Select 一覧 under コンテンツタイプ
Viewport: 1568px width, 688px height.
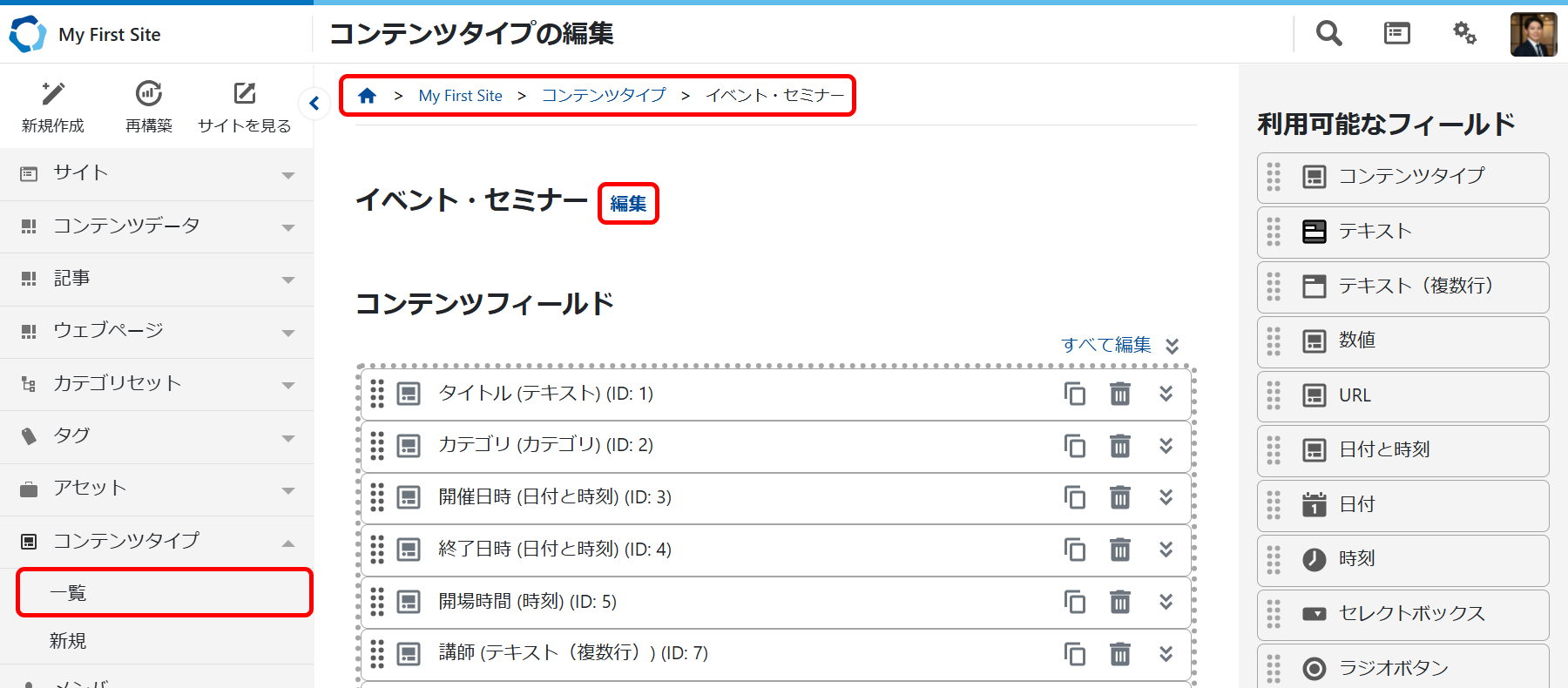point(164,593)
